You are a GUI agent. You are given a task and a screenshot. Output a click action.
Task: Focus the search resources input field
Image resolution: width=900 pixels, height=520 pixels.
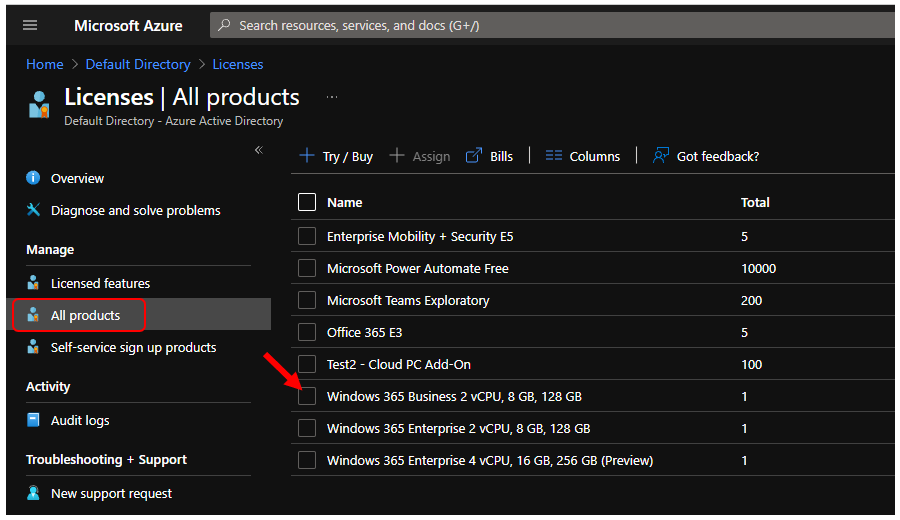(x=552, y=25)
